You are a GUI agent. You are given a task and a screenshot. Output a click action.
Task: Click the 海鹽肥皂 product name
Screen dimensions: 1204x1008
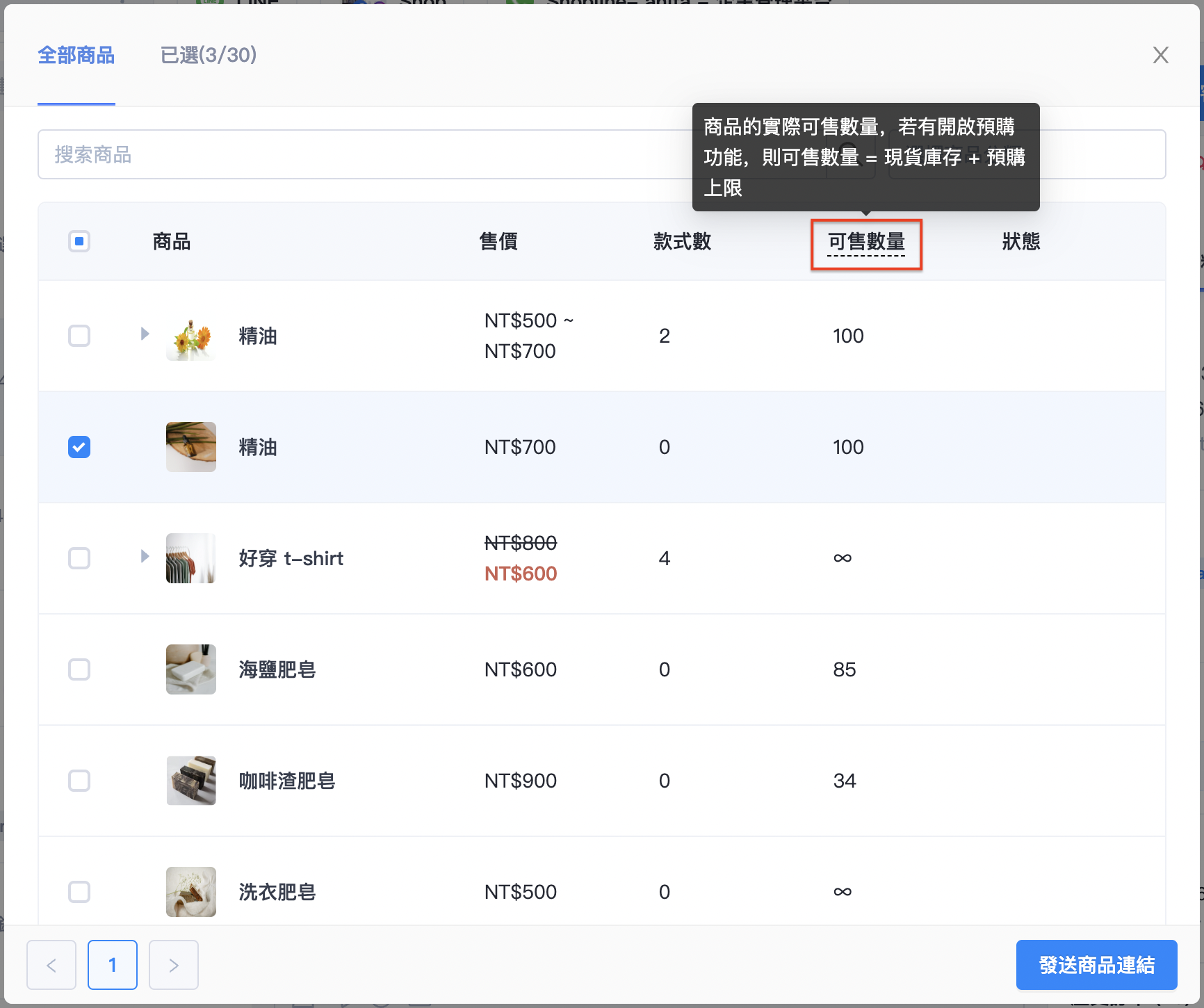[x=277, y=669]
